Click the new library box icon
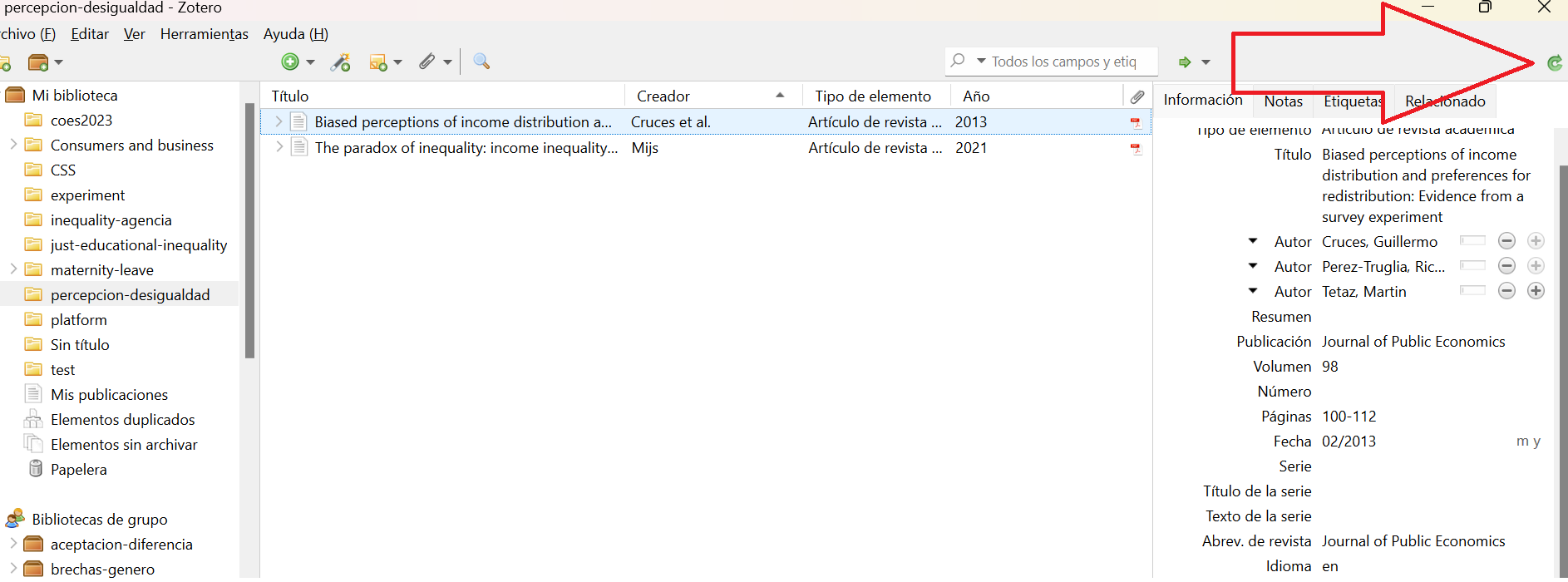Viewport: 1568px width, 582px height. point(38,62)
